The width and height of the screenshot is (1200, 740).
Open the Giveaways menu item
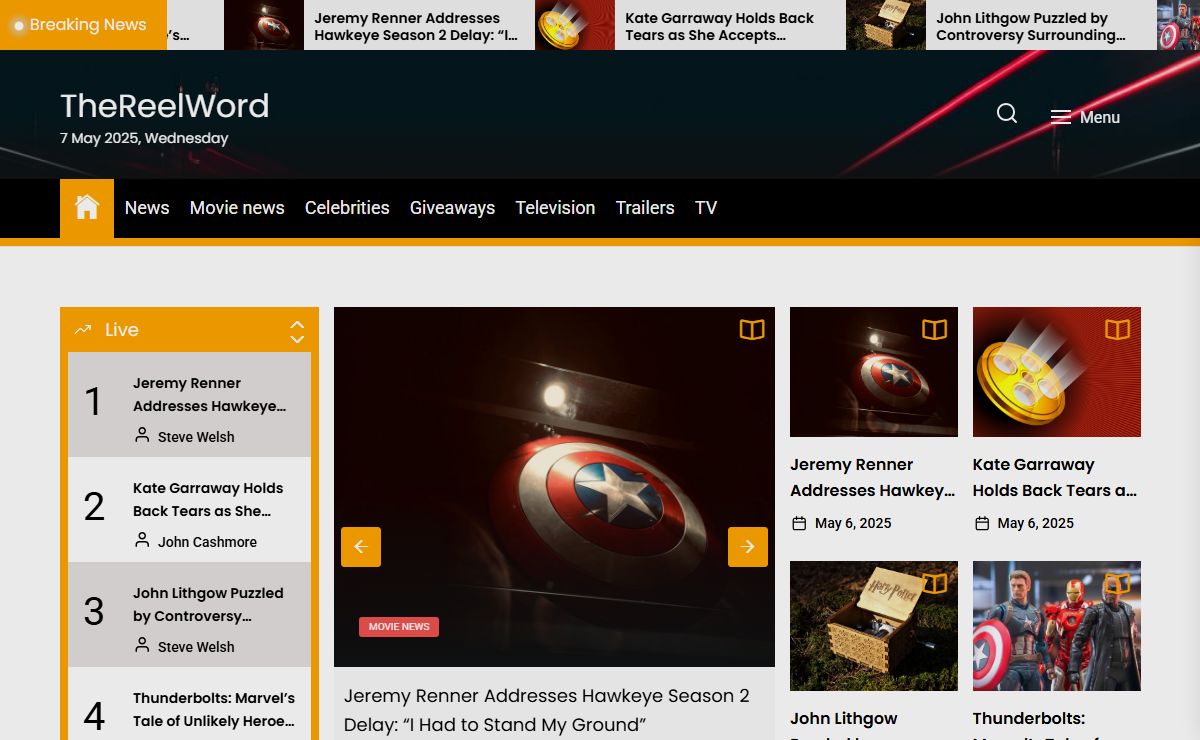click(x=452, y=208)
